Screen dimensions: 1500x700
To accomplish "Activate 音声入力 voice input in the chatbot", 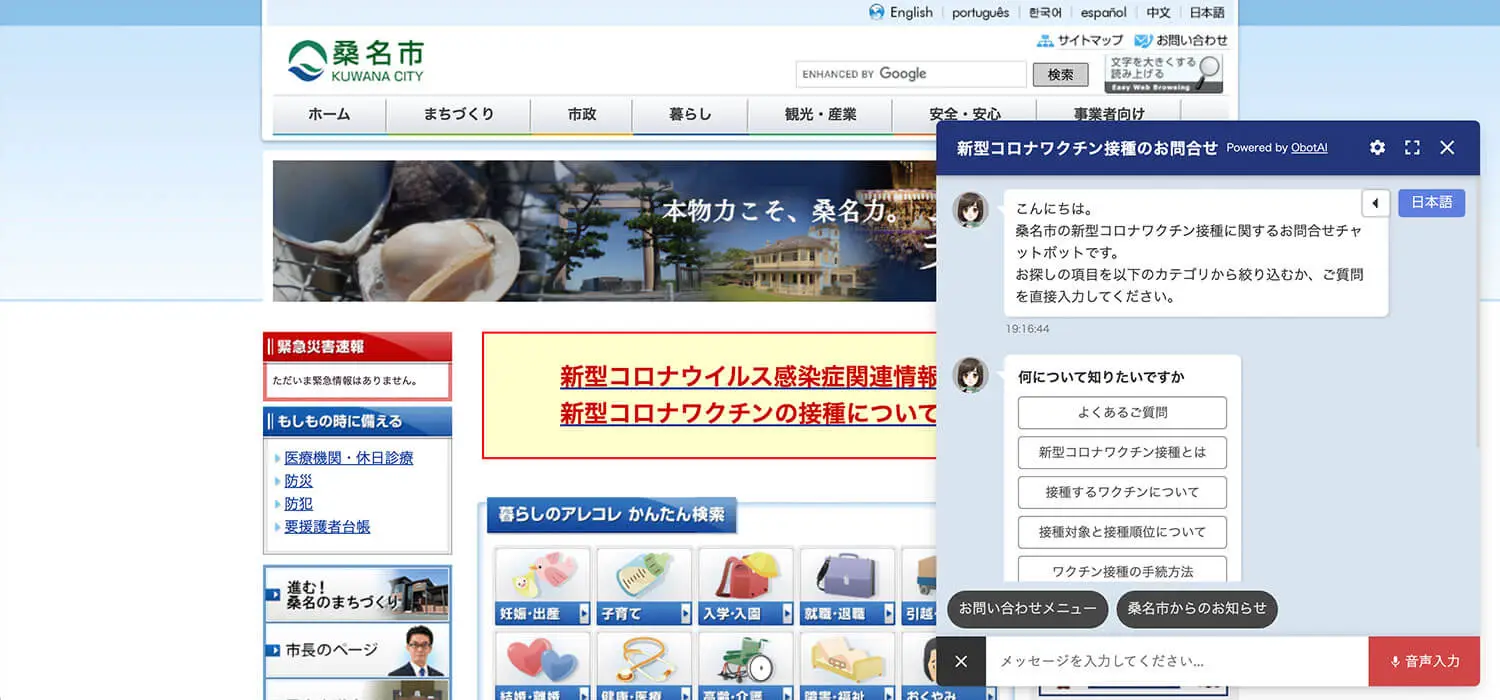I will [x=1425, y=661].
